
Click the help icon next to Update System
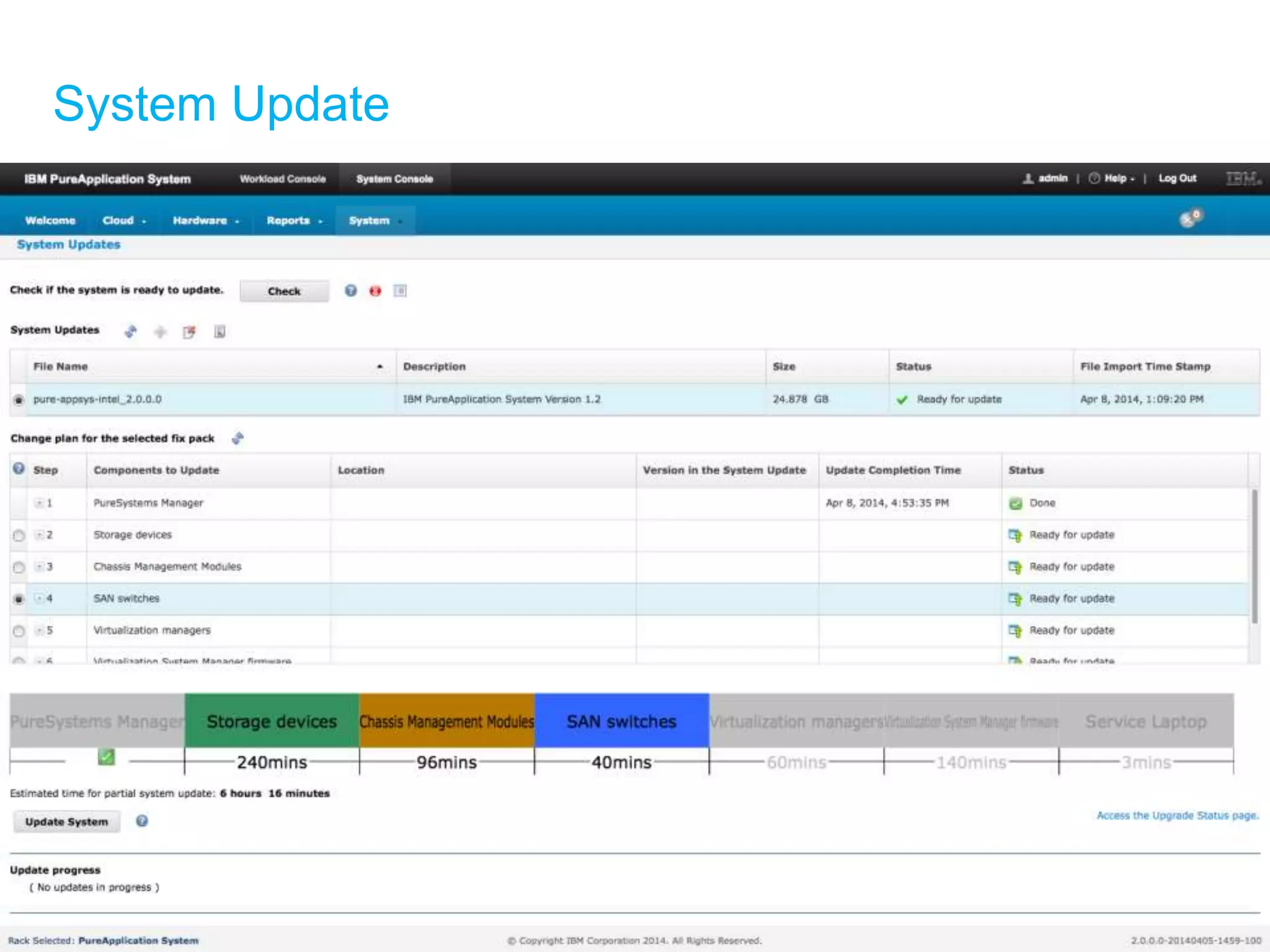coord(142,821)
